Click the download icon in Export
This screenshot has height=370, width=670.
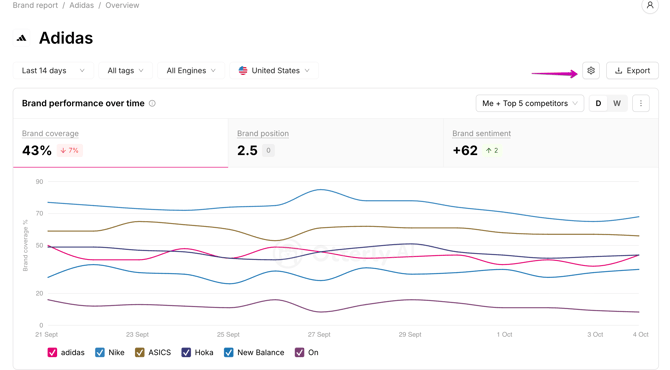tap(618, 70)
